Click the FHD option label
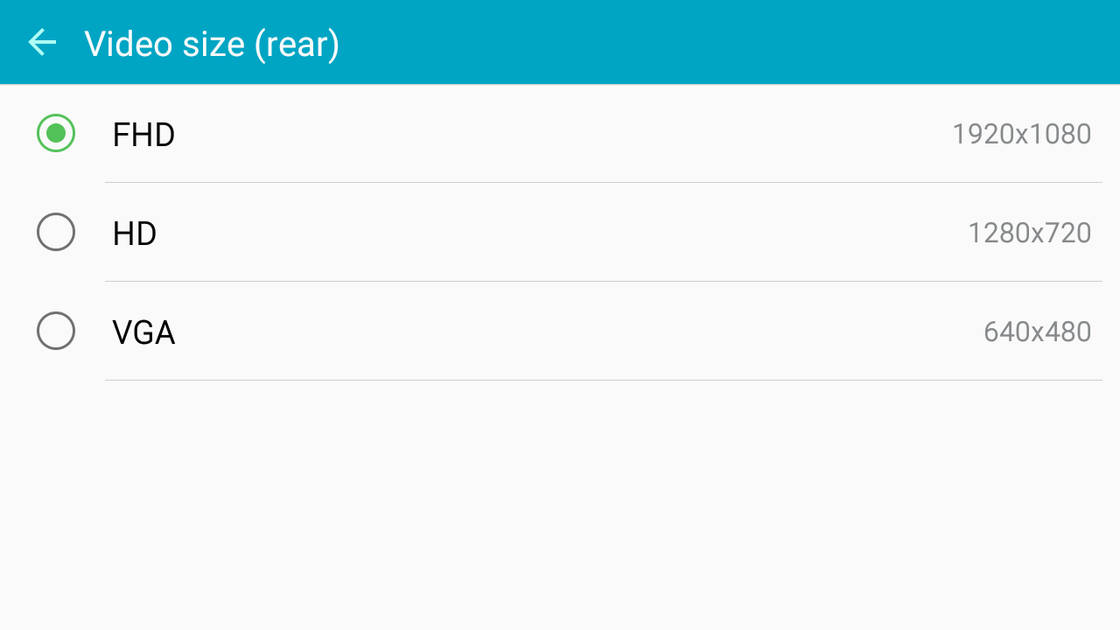 pos(144,134)
